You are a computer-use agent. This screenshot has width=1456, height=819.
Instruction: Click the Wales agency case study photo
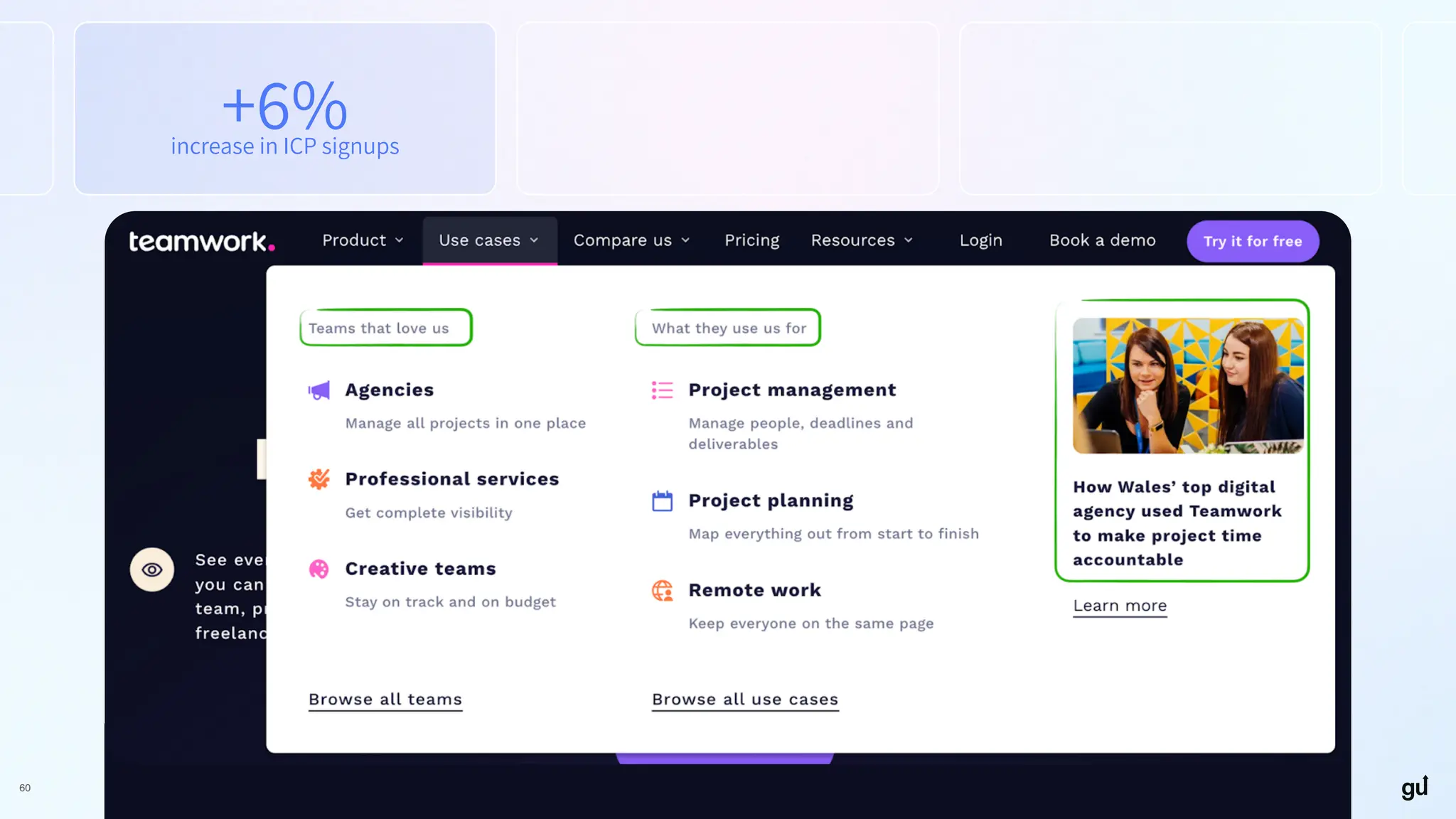[x=1188, y=386]
